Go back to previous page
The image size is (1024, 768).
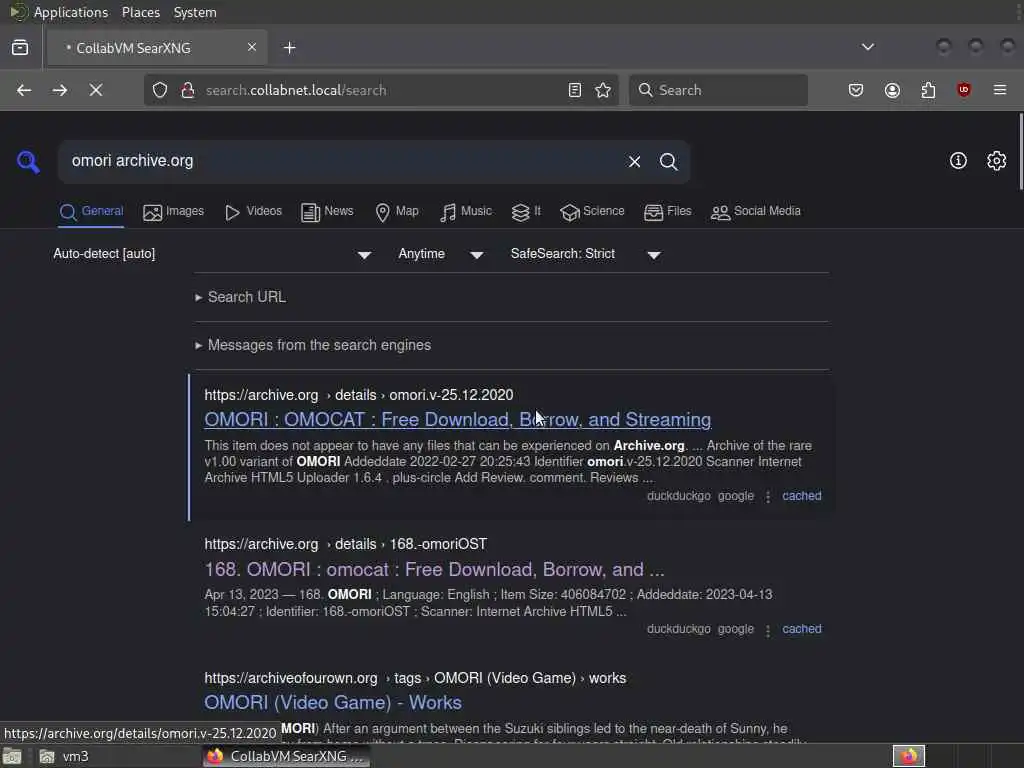click(x=24, y=90)
